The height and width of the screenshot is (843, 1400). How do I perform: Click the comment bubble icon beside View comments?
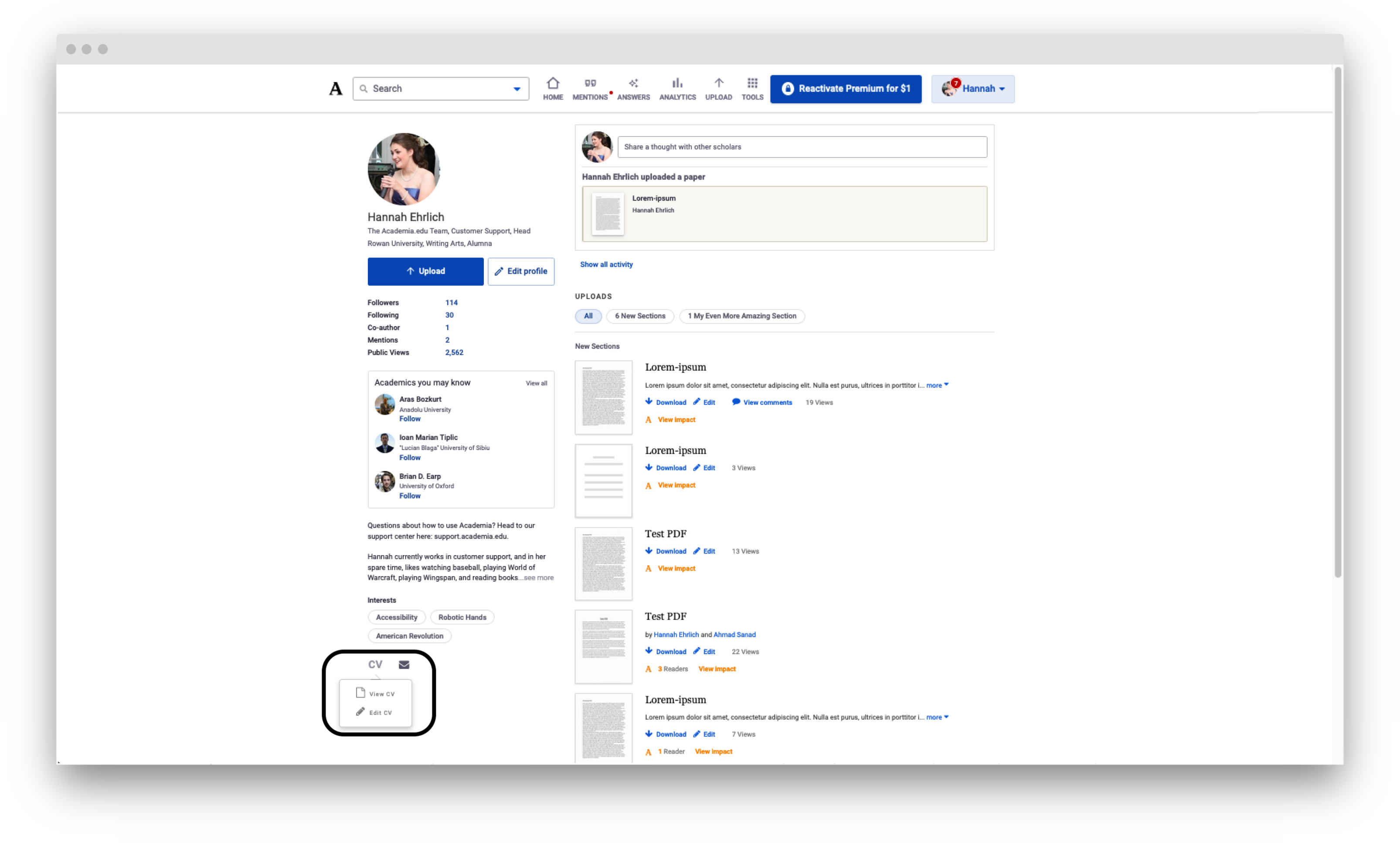point(736,402)
